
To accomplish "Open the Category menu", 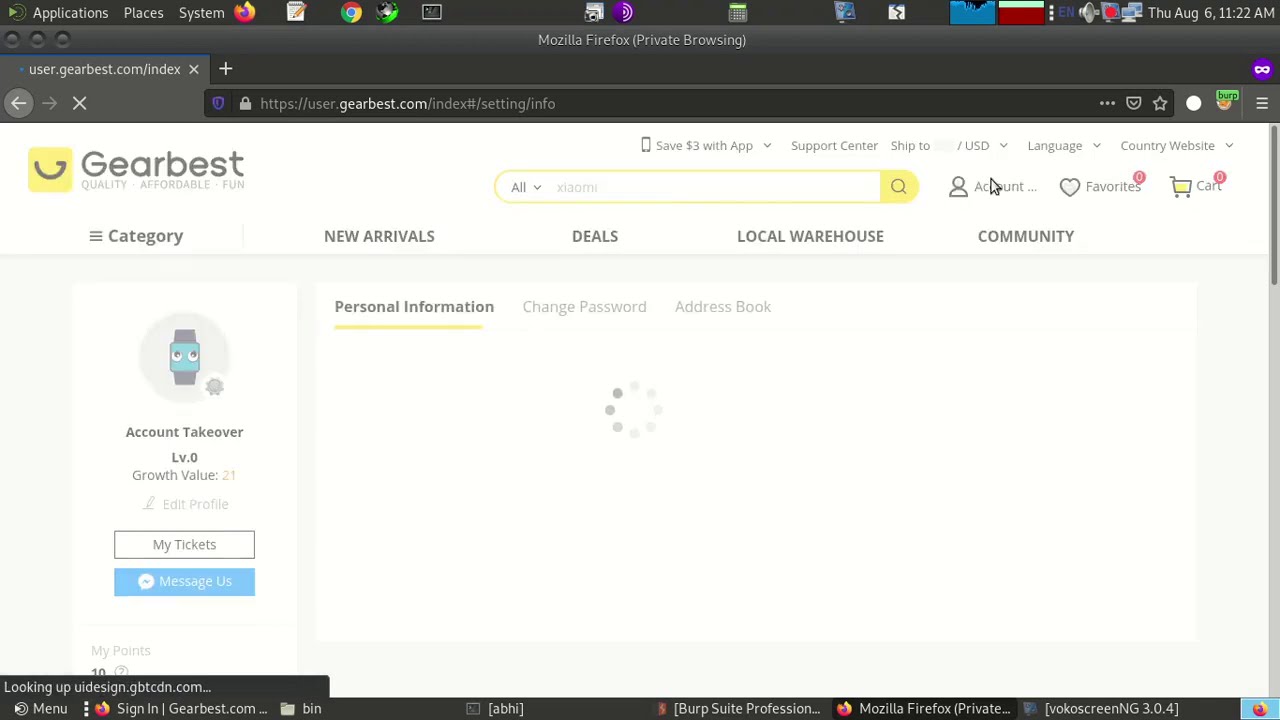I will click(136, 236).
